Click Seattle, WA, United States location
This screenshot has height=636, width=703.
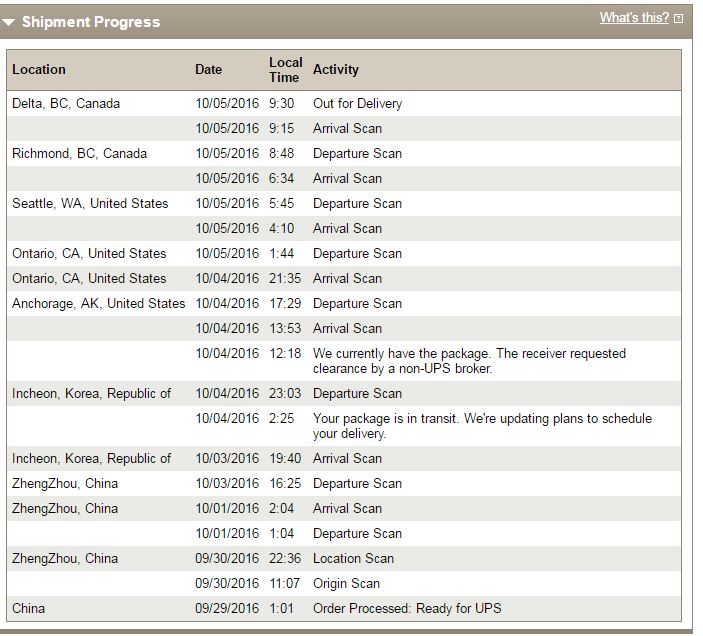[x=90, y=203]
